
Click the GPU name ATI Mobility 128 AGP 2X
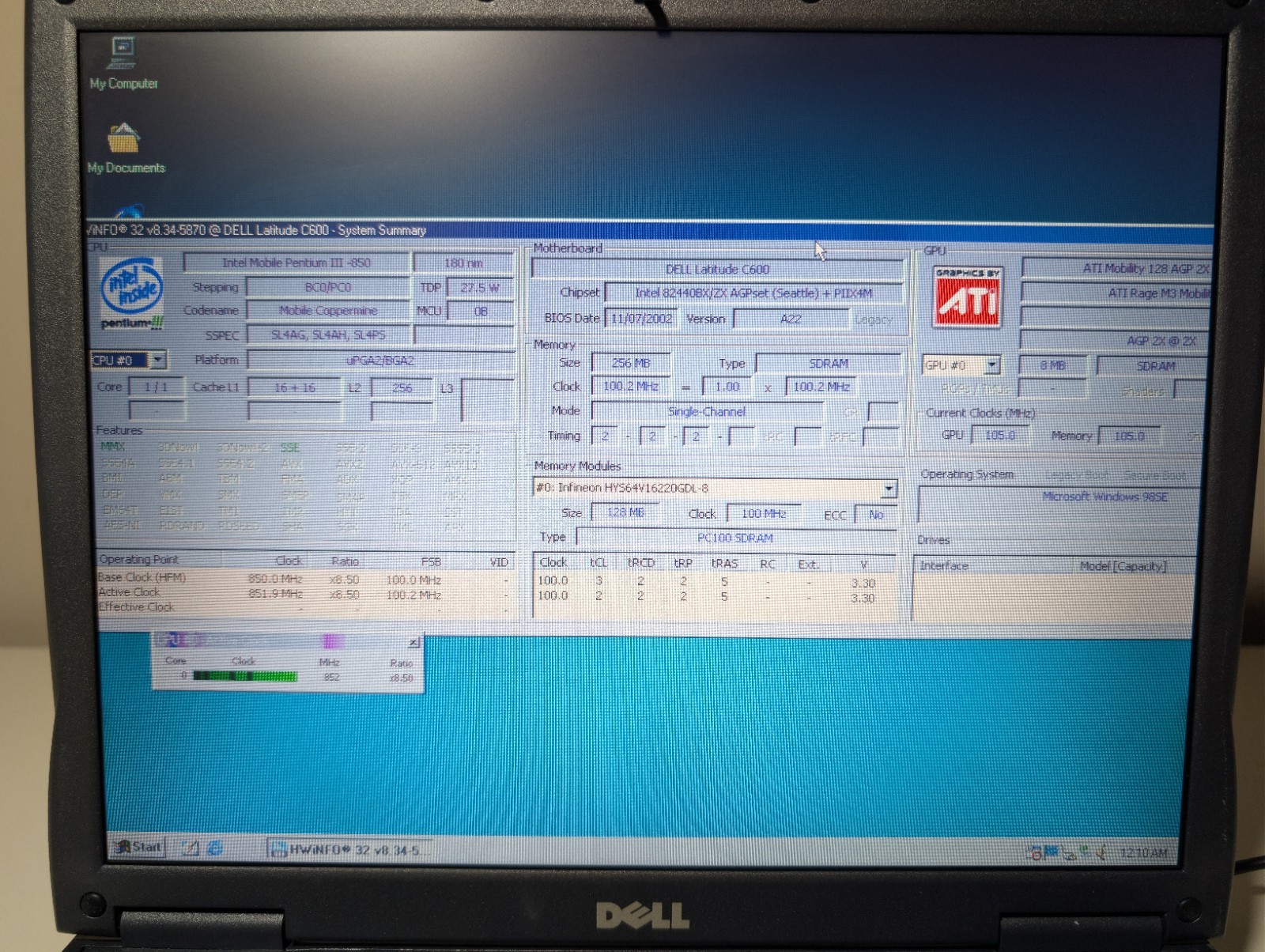pyautogui.click(x=1116, y=268)
